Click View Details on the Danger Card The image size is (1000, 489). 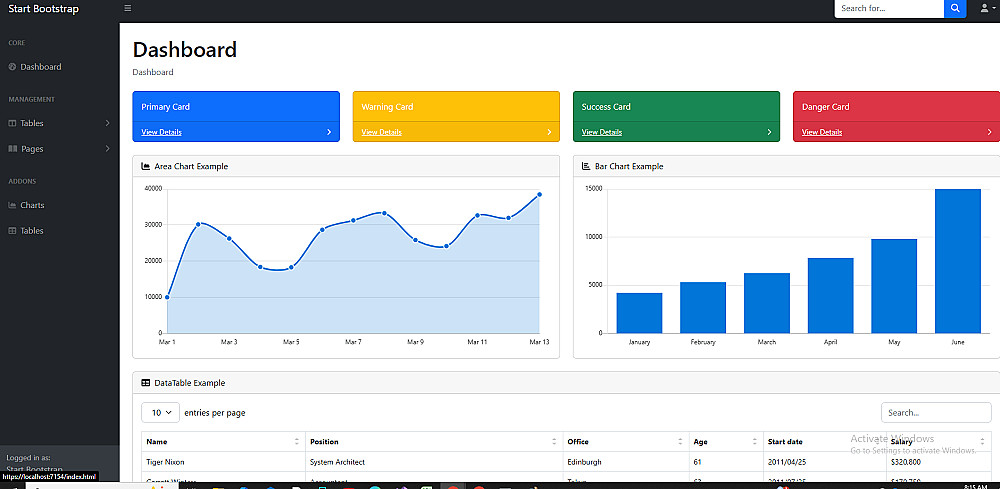tap(821, 132)
